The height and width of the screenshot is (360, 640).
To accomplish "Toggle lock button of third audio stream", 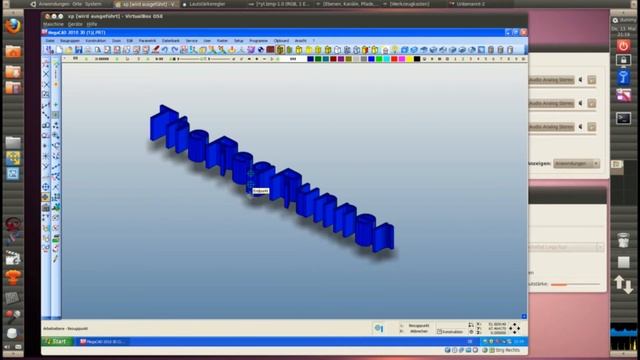I will [x=592, y=127].
